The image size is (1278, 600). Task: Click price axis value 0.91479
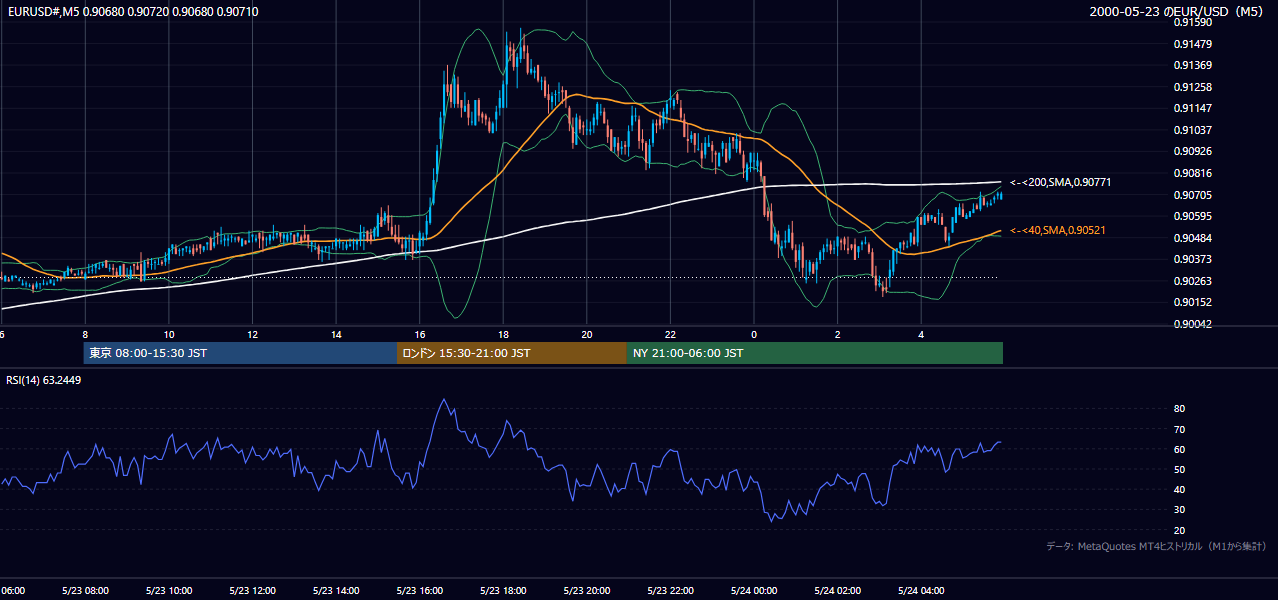click(1192, 44)
